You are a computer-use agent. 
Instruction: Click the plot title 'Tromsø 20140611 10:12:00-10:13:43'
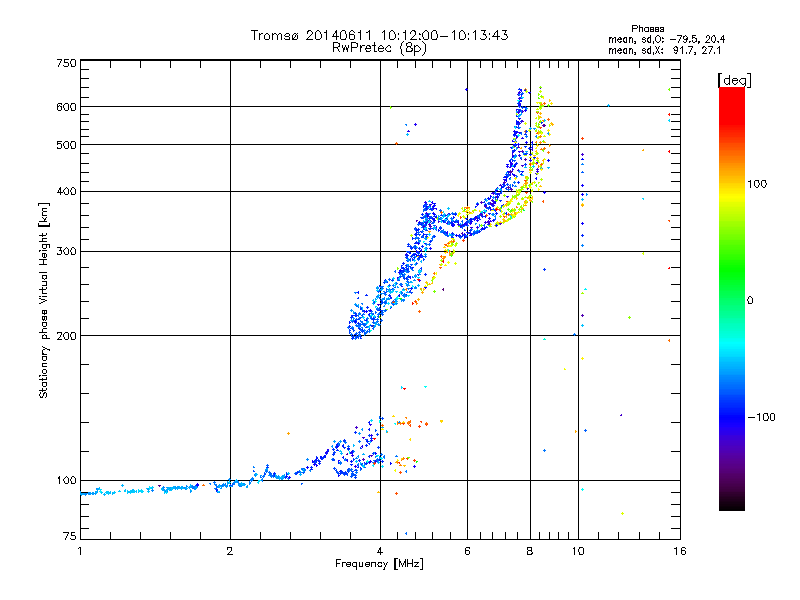[x=379, y=35]
